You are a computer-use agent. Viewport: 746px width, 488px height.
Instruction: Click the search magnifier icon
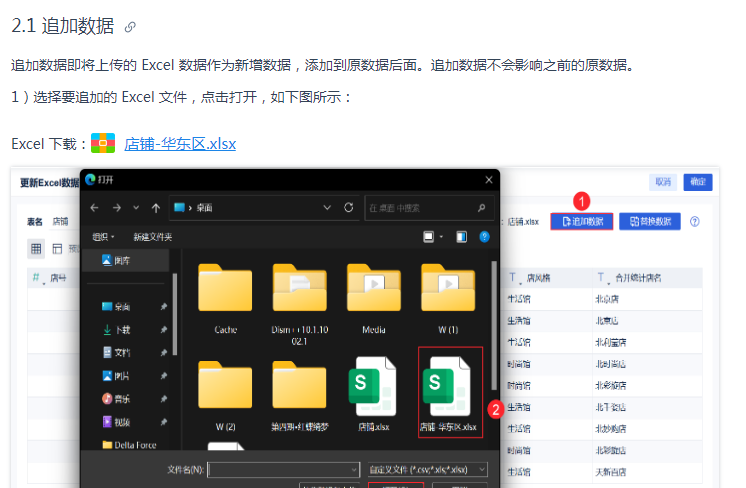coord(481,208)
